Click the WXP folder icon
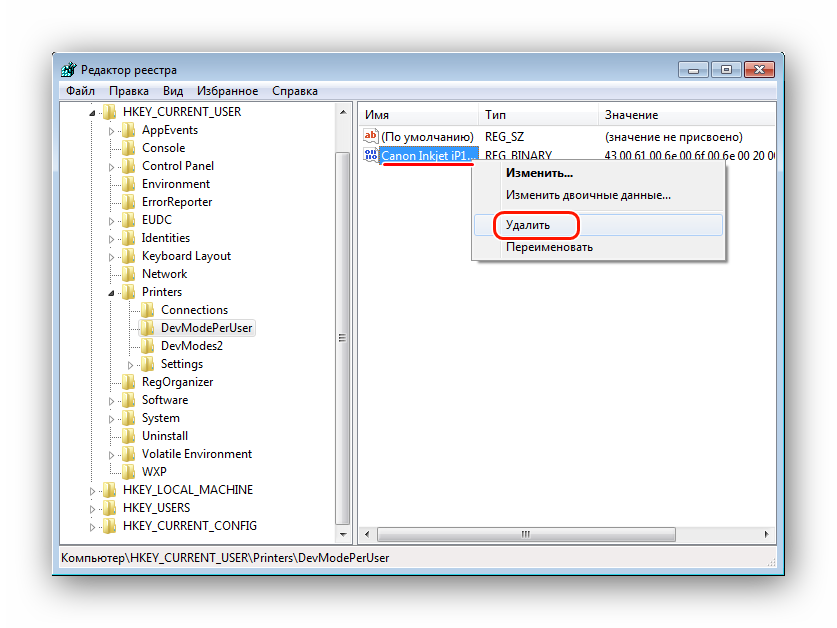The image size is (837, 628). [128, 472]
